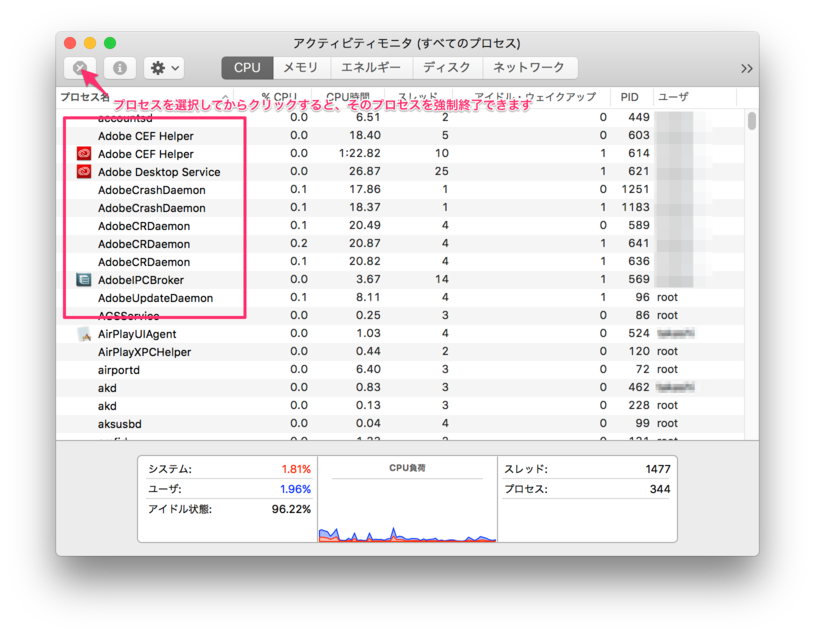
Task: Select the AirPlayXPCHelper process
Action: tap(400, 352)
